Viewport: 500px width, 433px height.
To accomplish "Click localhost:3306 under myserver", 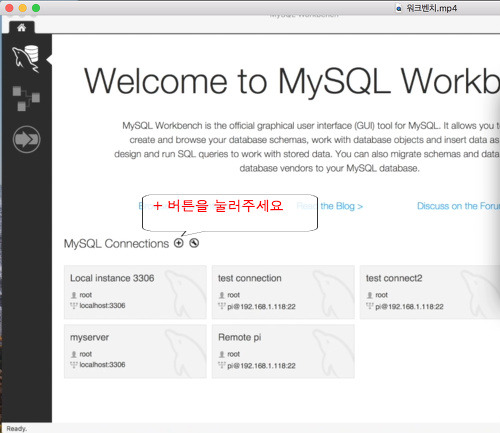I will [x=102, y=364].
